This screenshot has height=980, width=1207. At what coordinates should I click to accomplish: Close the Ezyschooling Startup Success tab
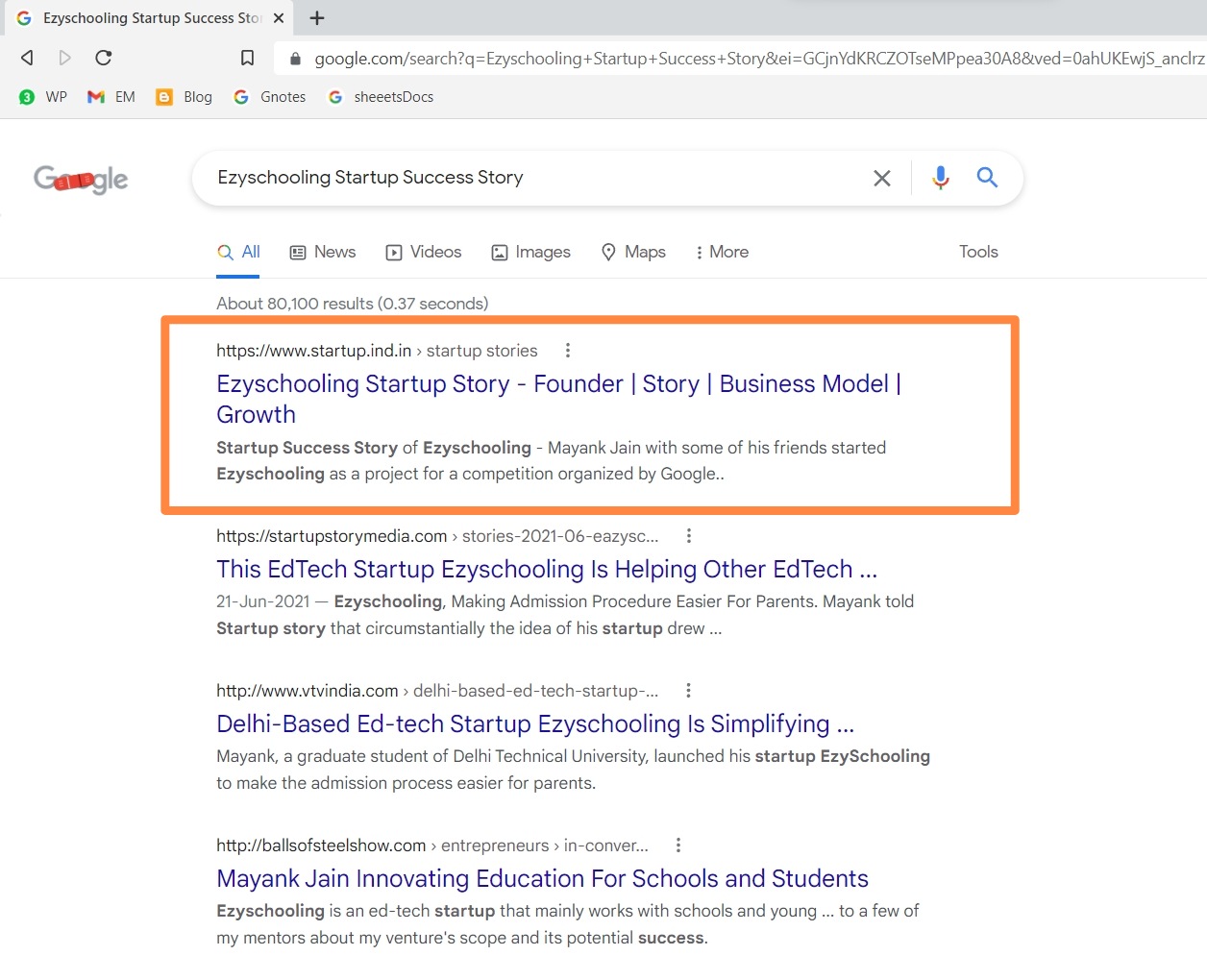click(279, 17)
